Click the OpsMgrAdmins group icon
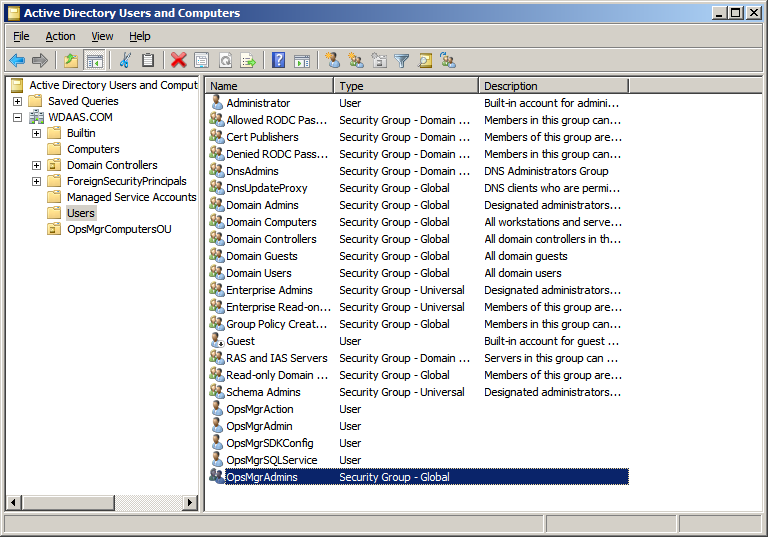The image size is (768, 537). [x=216, y=476]
